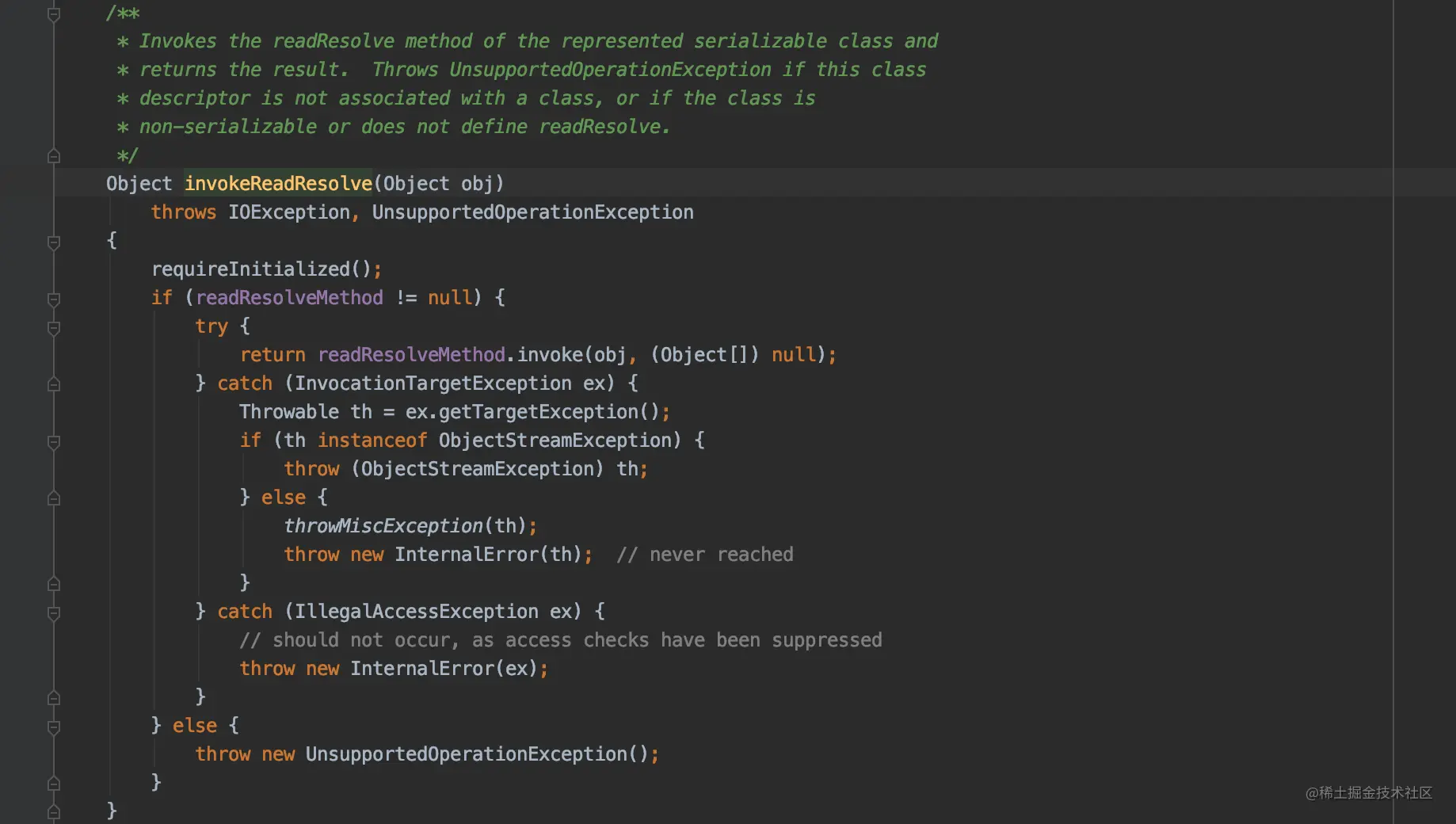The image size is (1456, 824).
Task: Collapse the try { block fold marker
Action: point(54,328)
